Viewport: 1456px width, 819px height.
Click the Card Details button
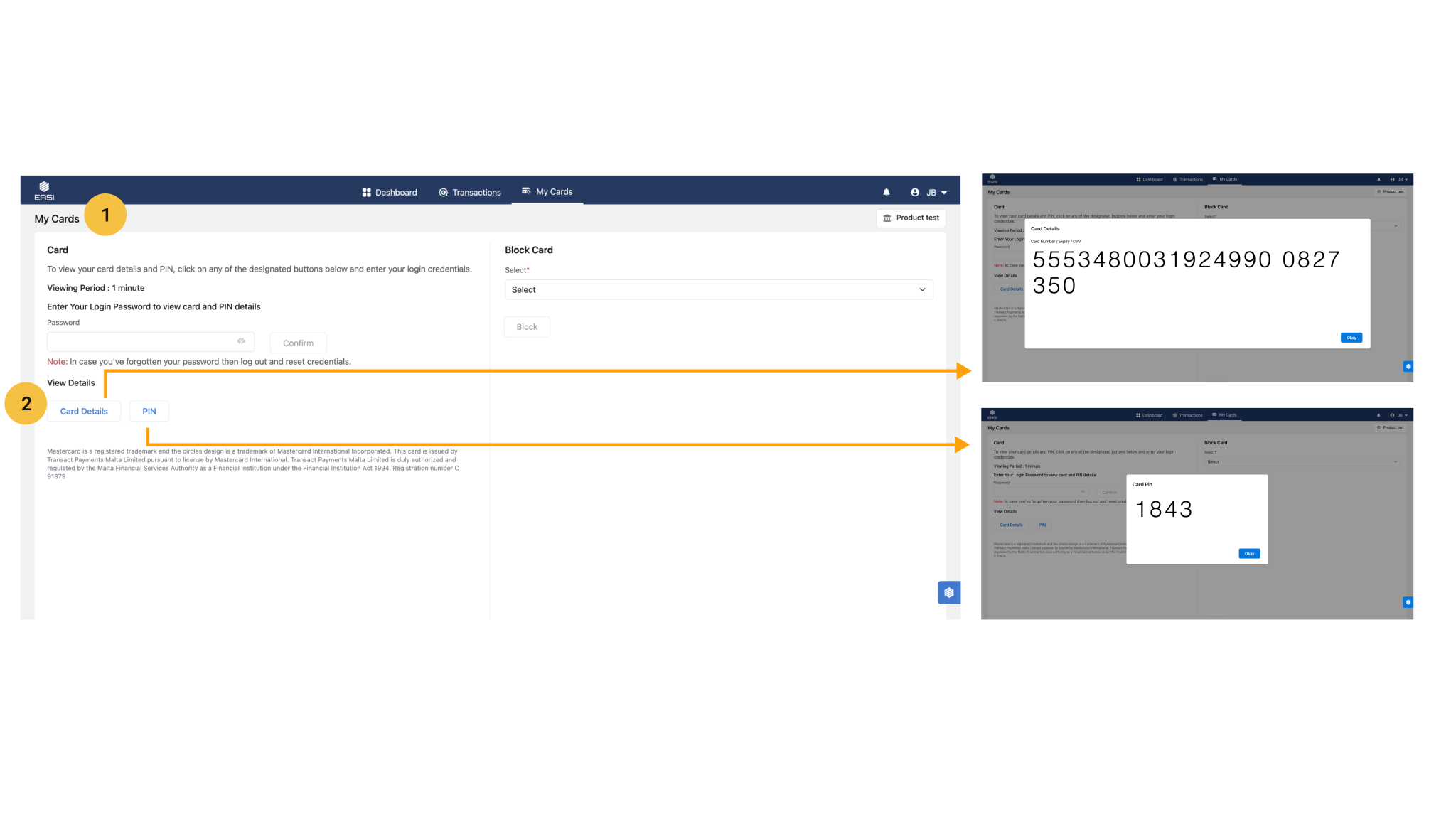point(84,412)
